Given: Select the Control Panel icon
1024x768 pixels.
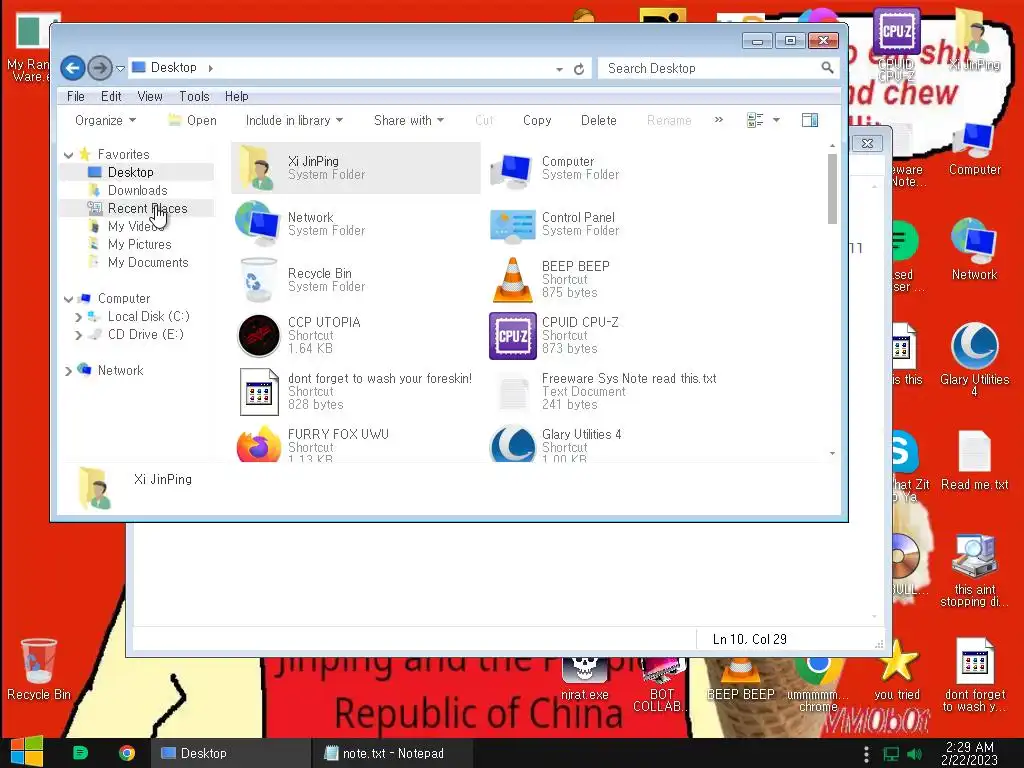Looking at the screenshot, I should pyautogui.click(x=513, y=225).
